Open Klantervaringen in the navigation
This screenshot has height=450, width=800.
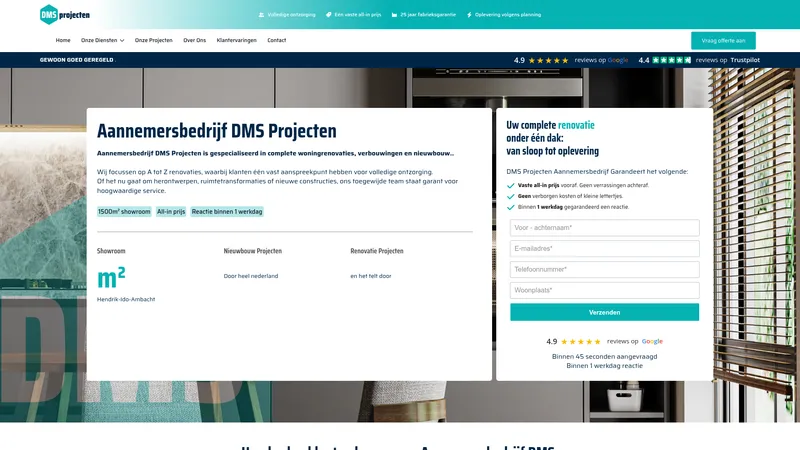(236, 40)
